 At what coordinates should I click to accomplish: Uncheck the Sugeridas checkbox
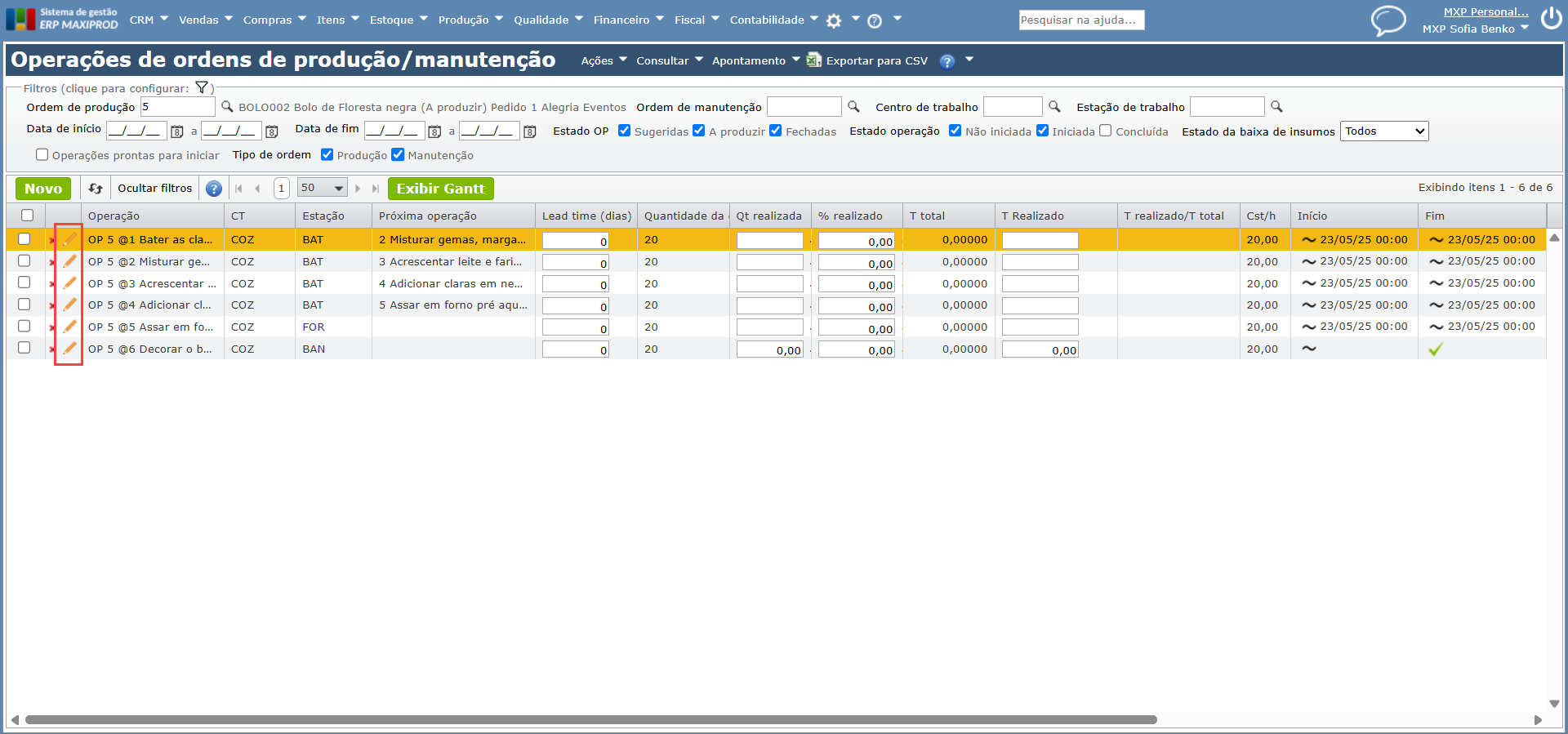point(625,131)
